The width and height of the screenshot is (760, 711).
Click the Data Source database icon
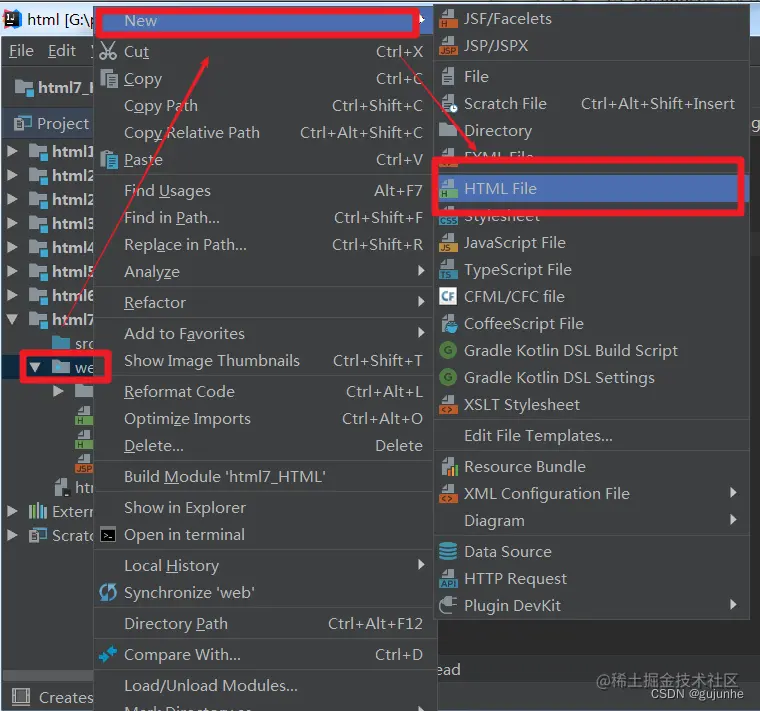click(448, 552)
